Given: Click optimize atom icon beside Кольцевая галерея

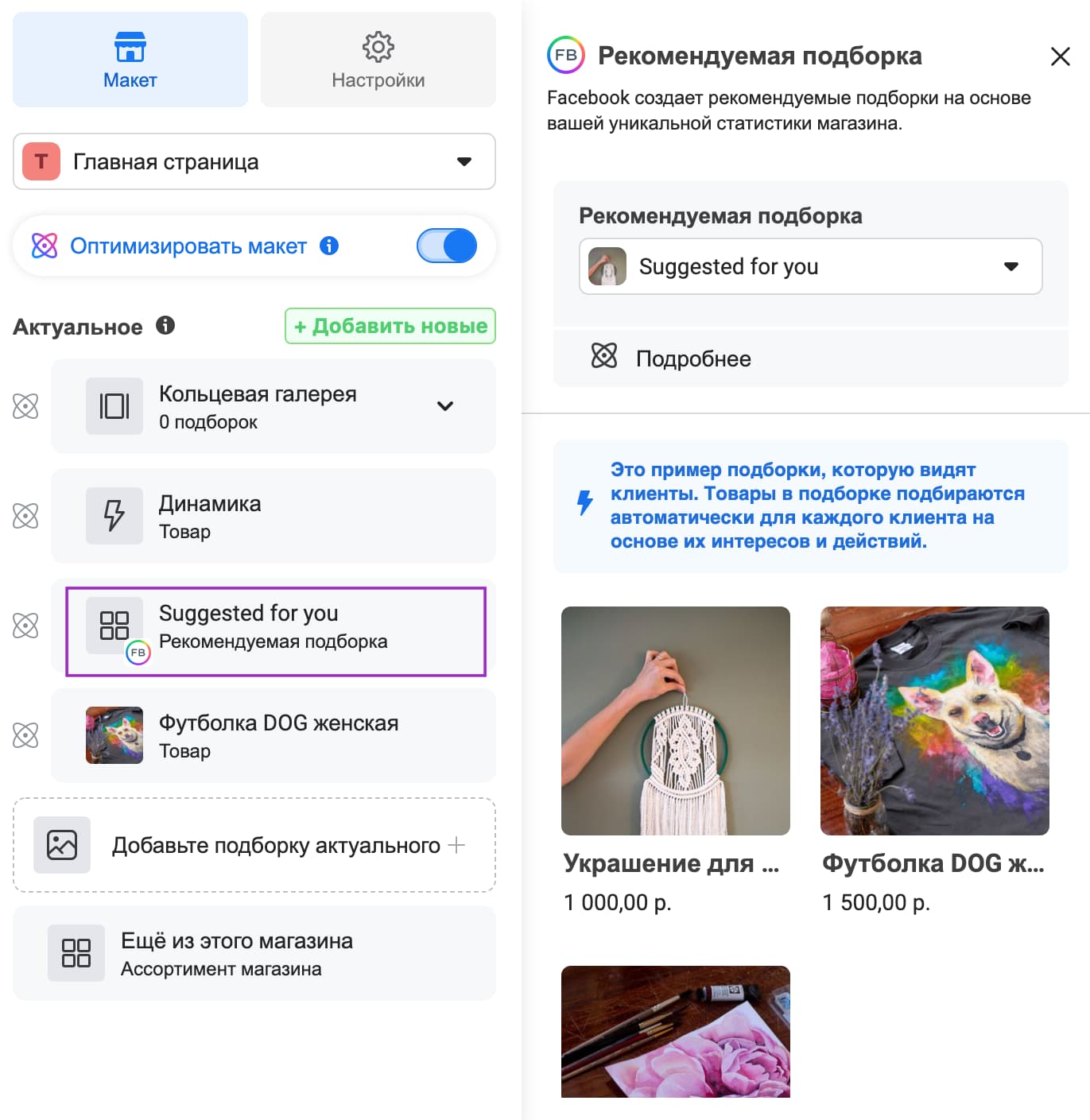Looking at the screenshot, I should pos(25,406).
